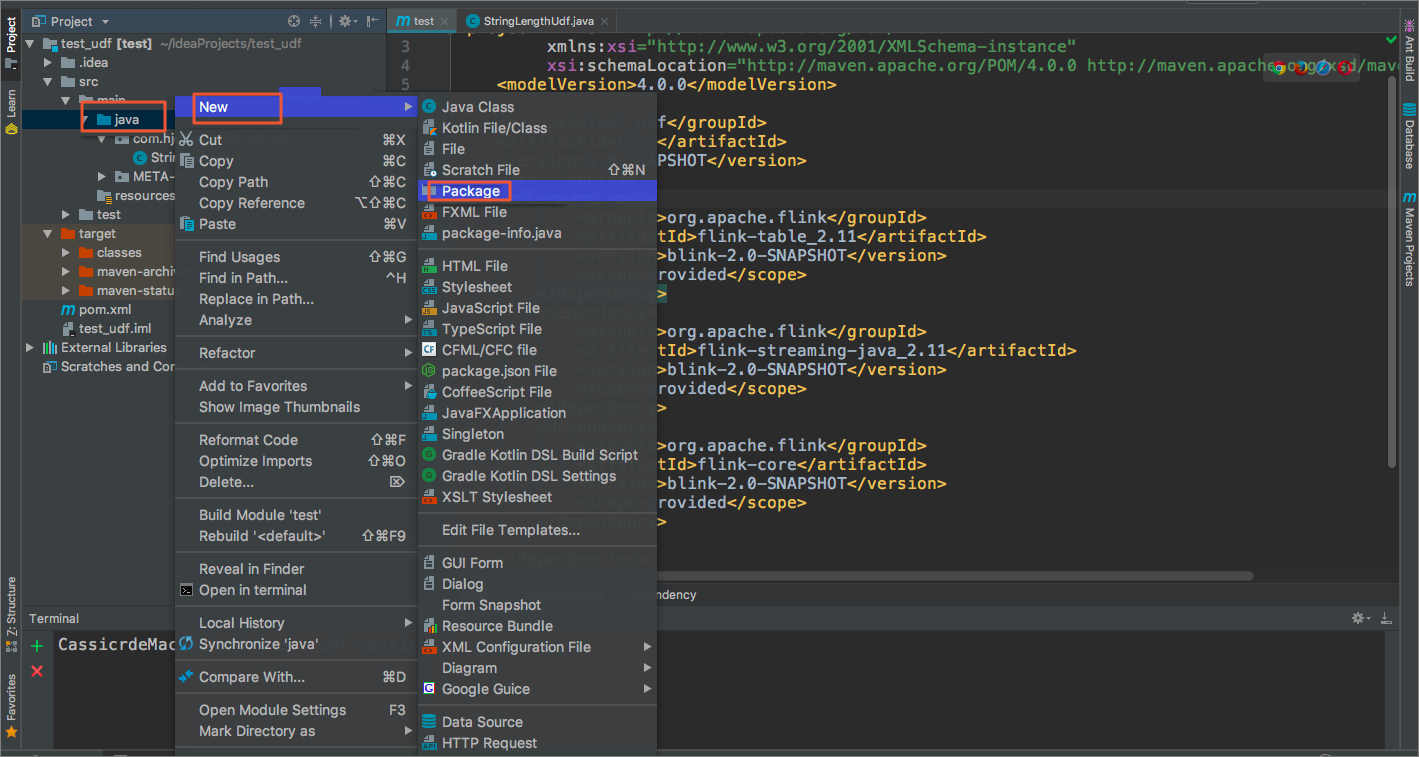
Task: Select package-info.java entry
Action: (x=536, y=233)
